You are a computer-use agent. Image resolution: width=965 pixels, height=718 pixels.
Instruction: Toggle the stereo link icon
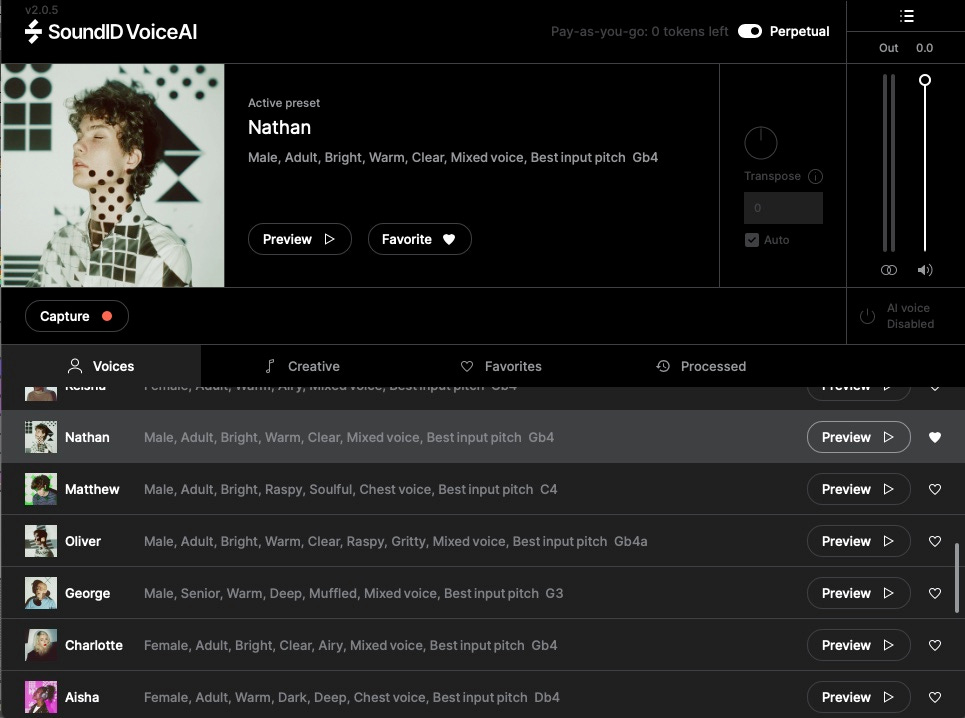coord(889,270)
